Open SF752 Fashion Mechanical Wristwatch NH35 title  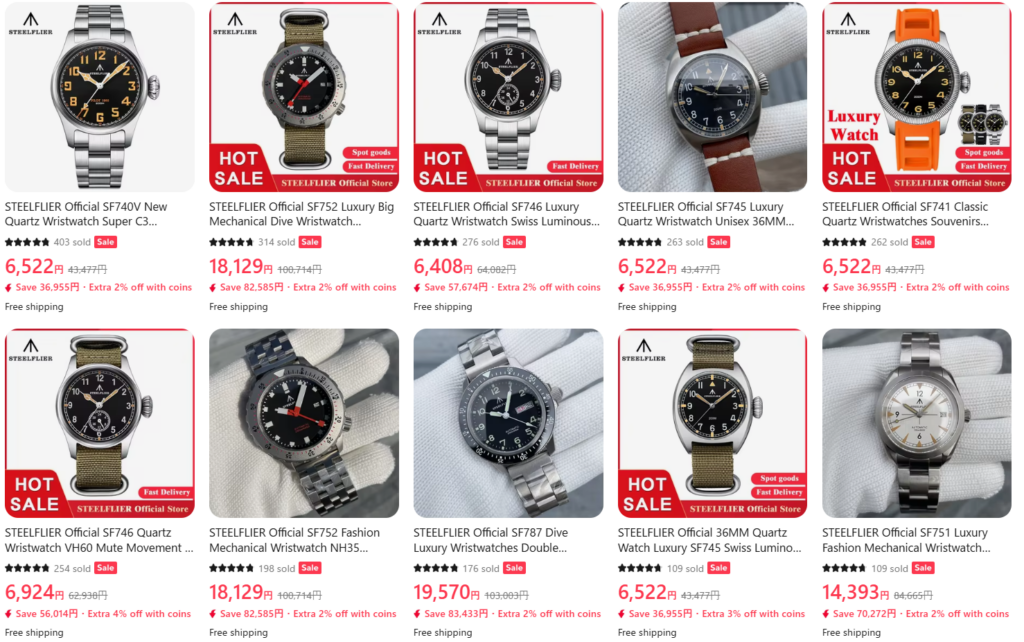point(294,540)
